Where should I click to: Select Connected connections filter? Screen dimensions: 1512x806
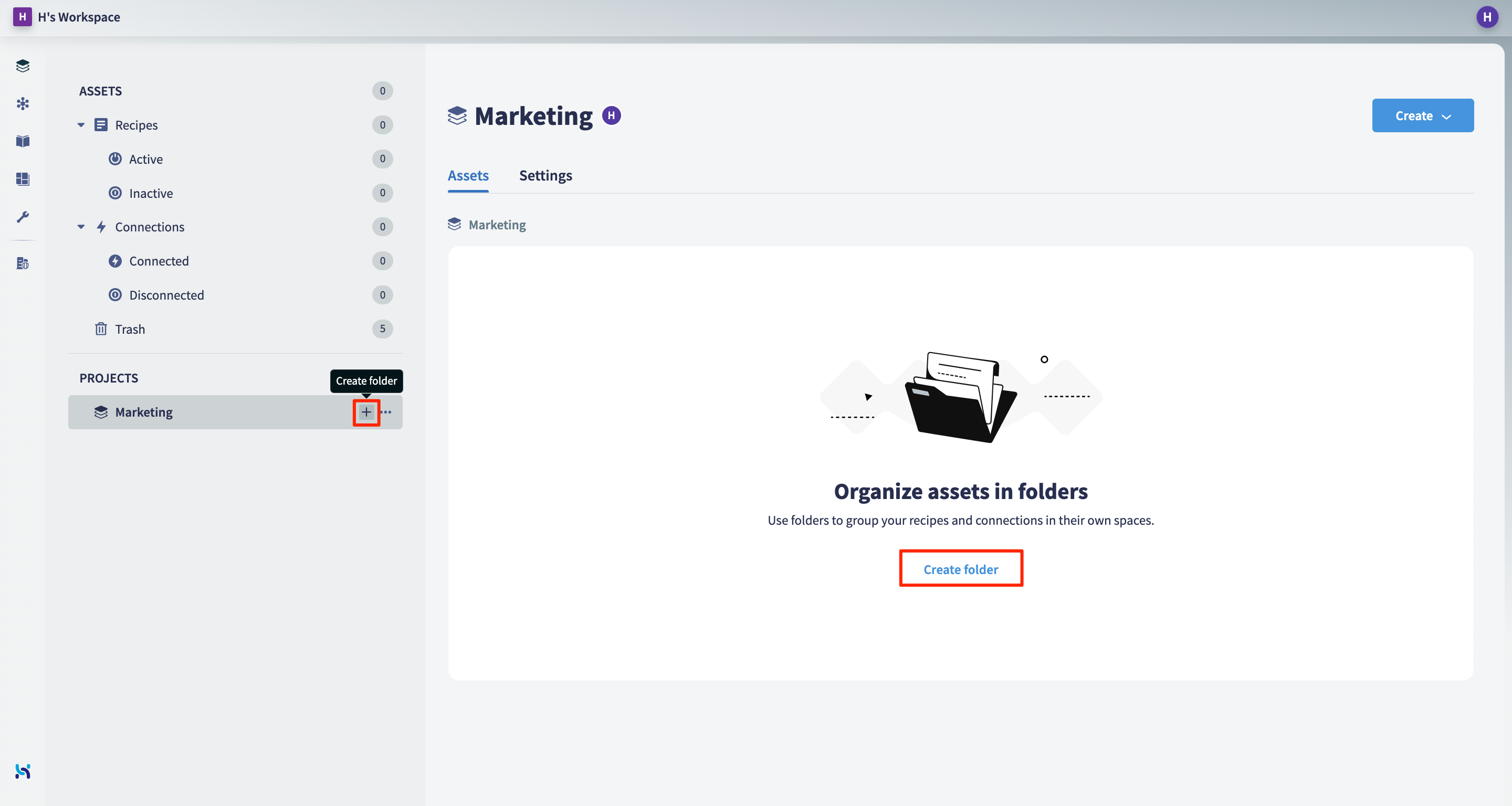159,261
